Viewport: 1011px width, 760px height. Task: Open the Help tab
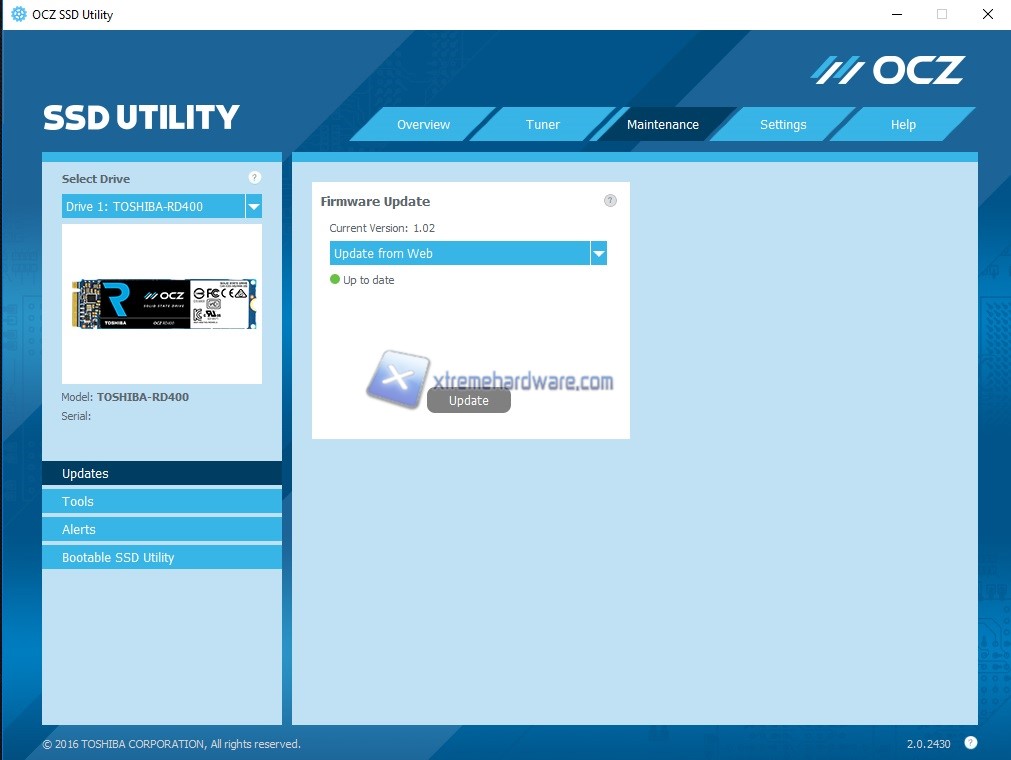(x=903, y=125)
